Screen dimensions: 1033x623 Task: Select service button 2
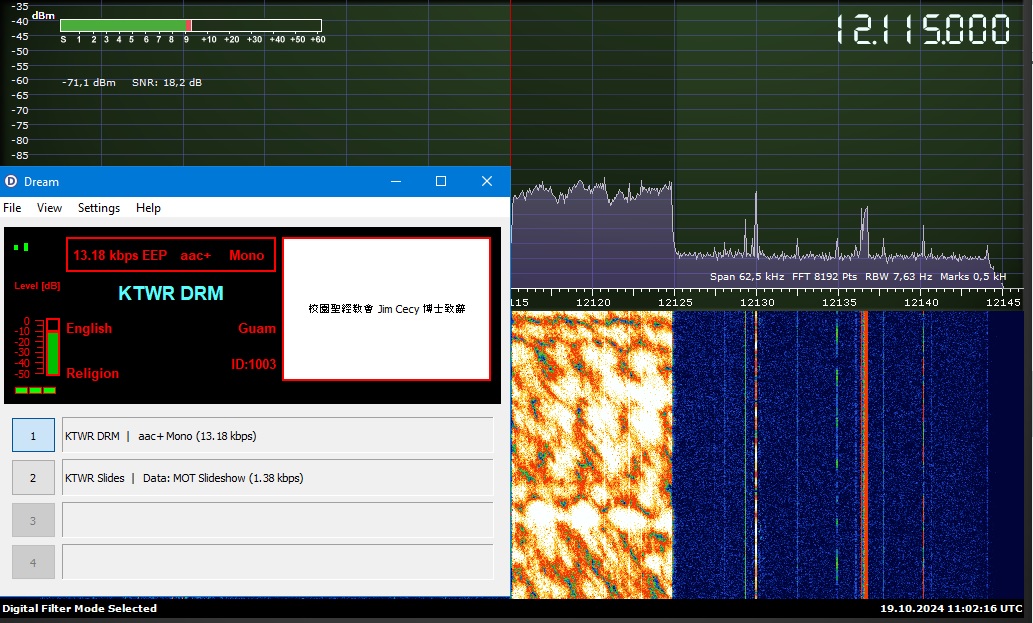tap(33, 477)
